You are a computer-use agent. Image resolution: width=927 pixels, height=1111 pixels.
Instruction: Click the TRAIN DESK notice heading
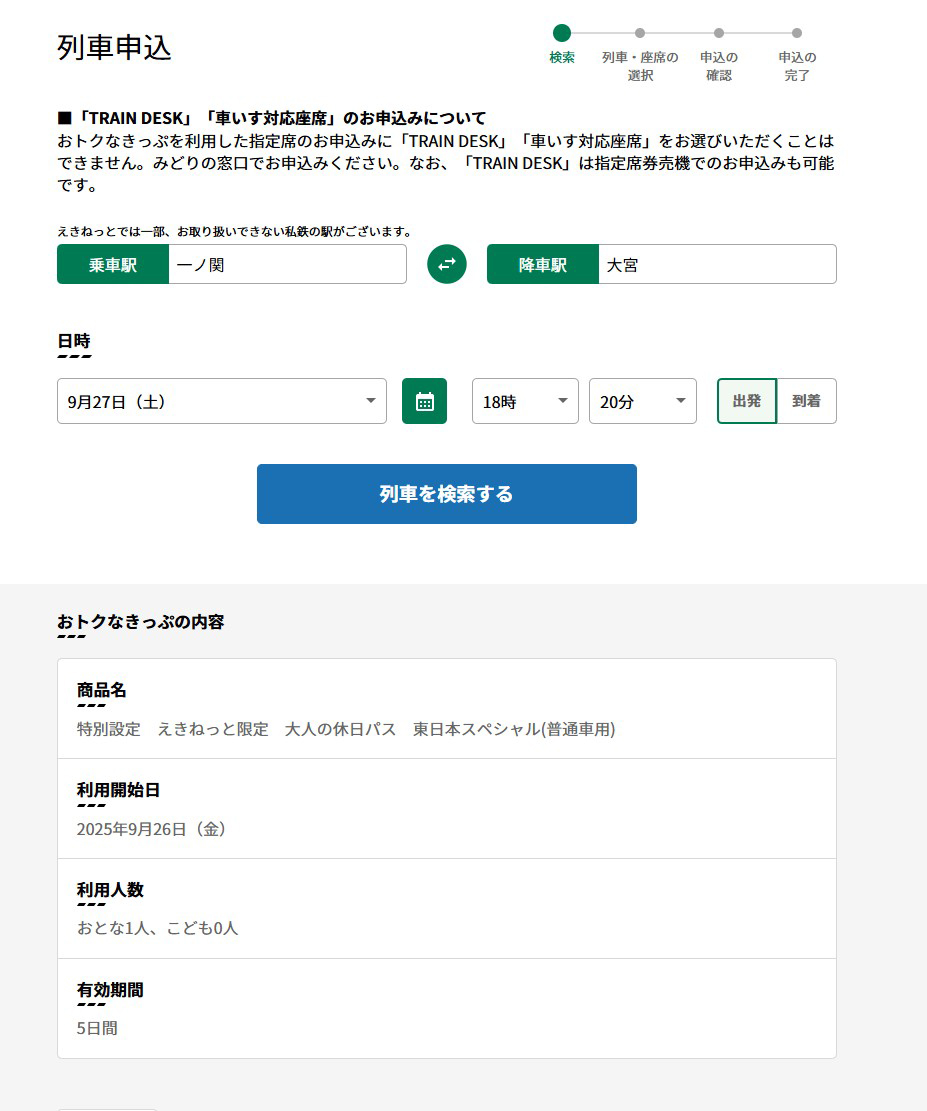[x=271, y=118]
